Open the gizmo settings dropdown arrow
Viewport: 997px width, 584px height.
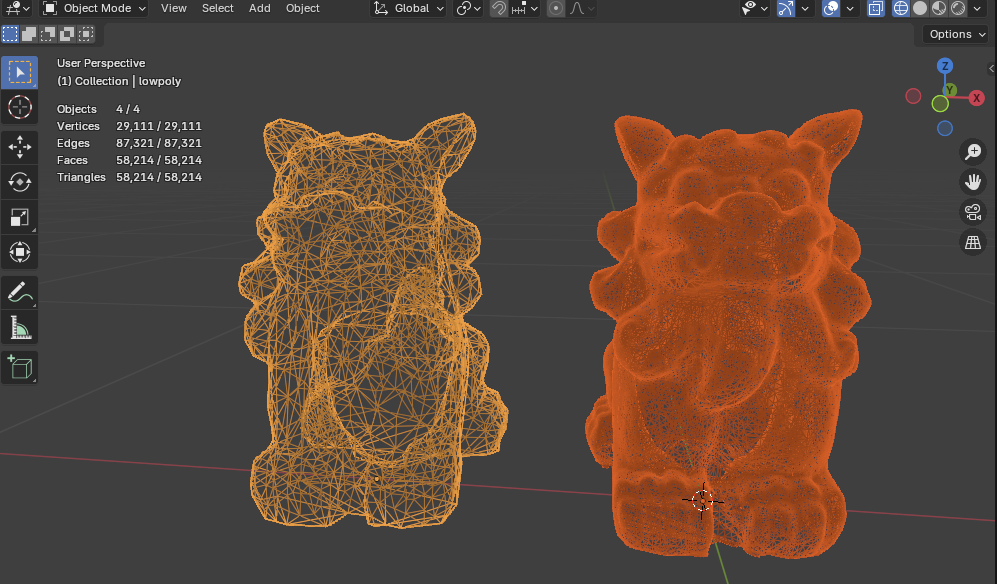(x=804, y=8)
